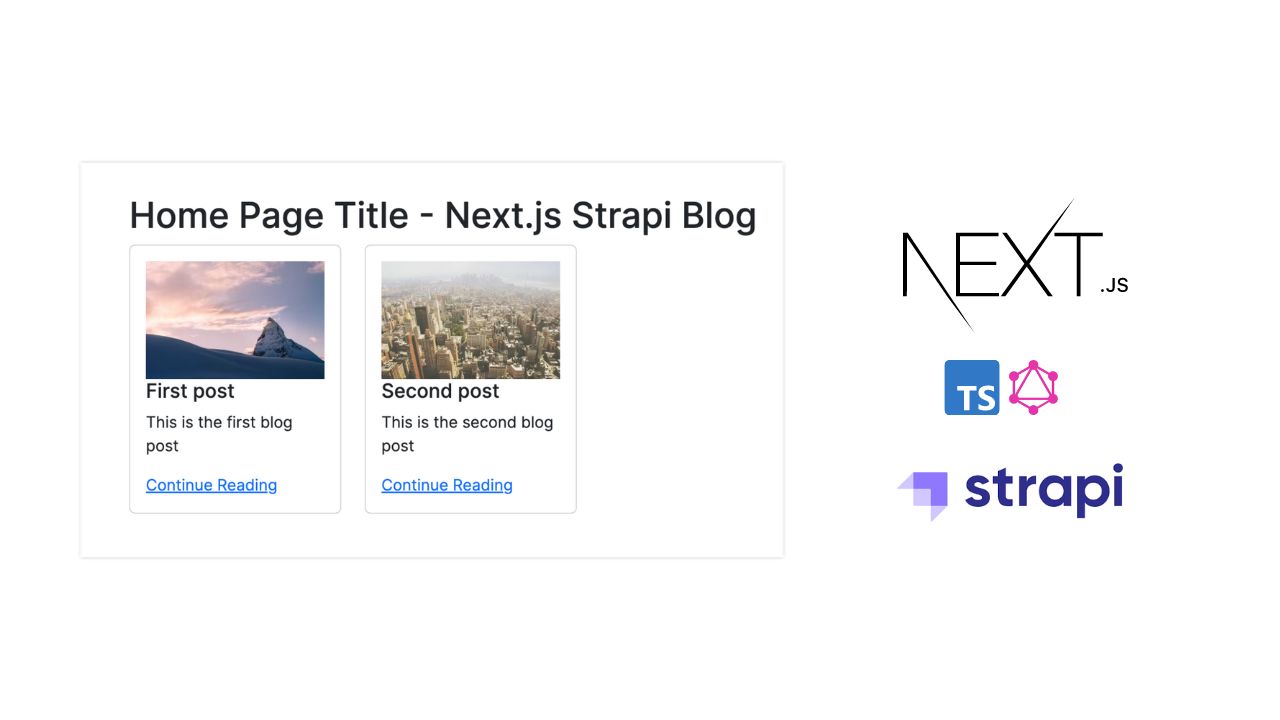Open the Second post city skyline thumbnail
The image size is (1280, 720).
(x=470, y=319)
